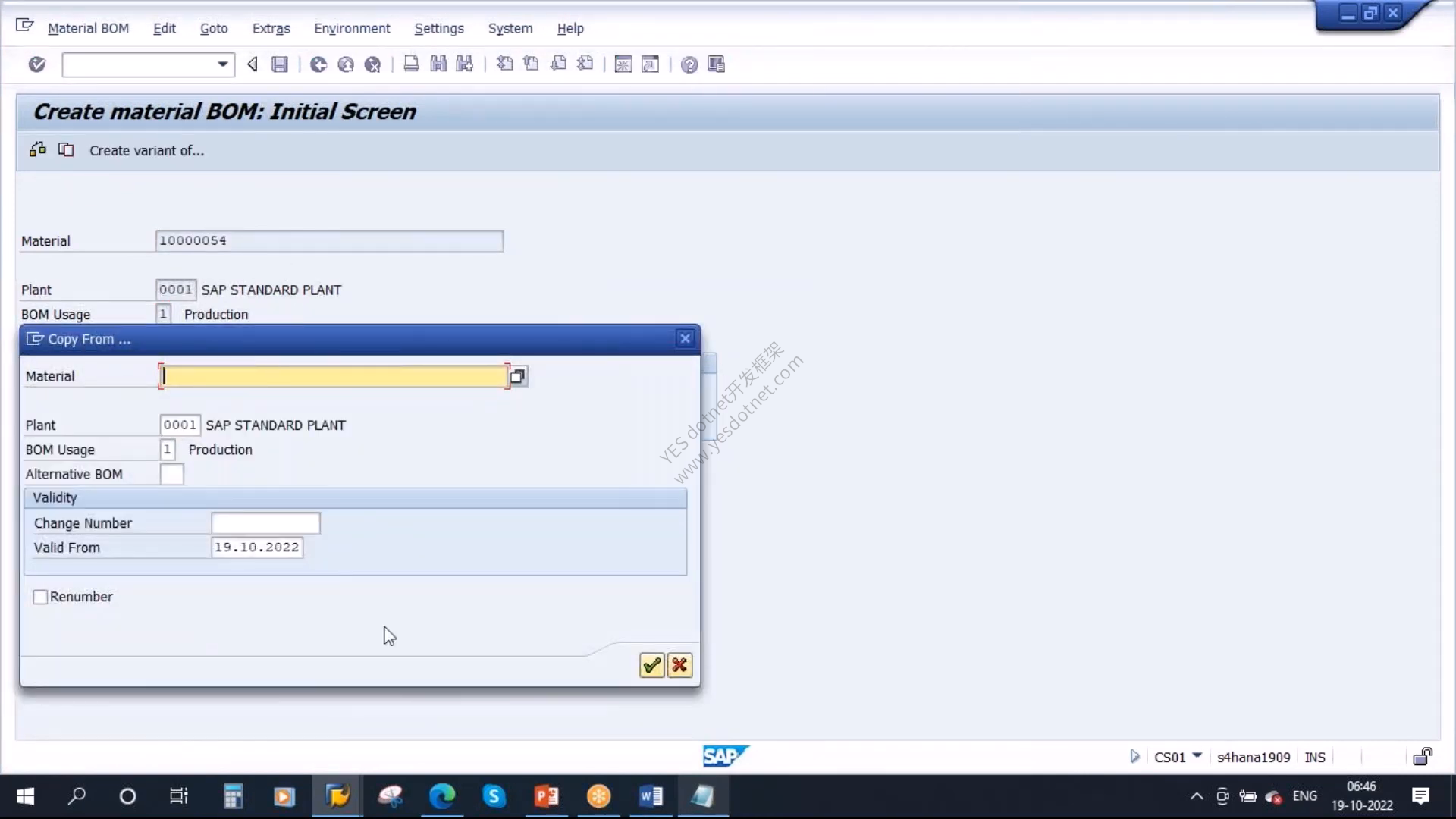The height and width of the screenshot is (819, 1456).
Task: Click the s4hana1909 system name in status bar
Action: [1254, 757]
